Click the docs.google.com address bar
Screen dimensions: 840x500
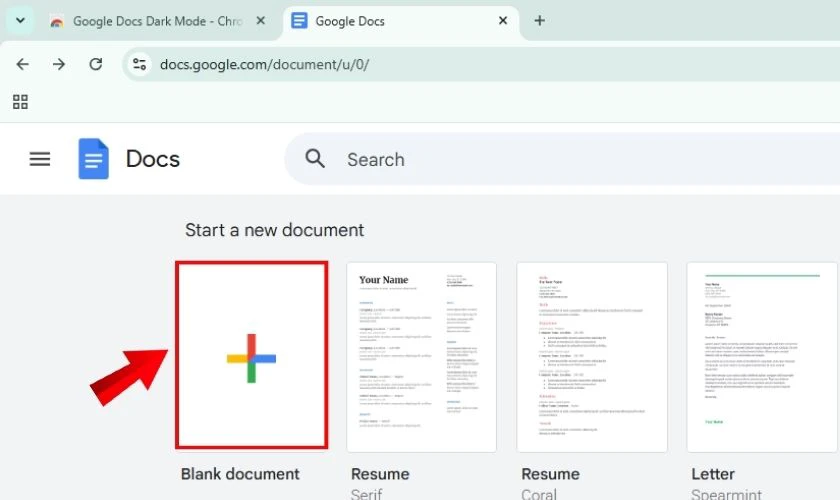pyautogui.click(x=482, y=64)
